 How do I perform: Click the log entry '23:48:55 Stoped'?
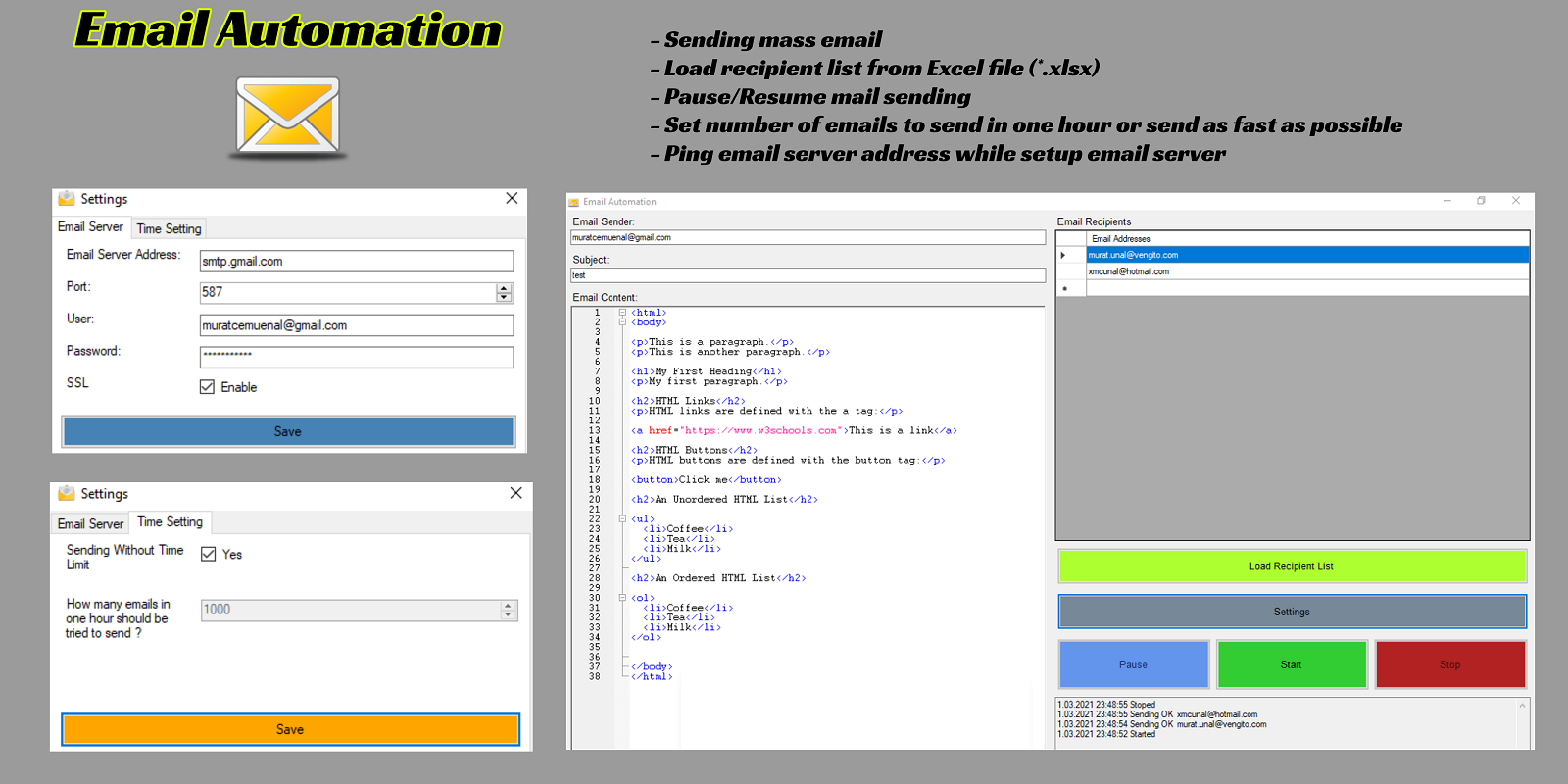1106,705
